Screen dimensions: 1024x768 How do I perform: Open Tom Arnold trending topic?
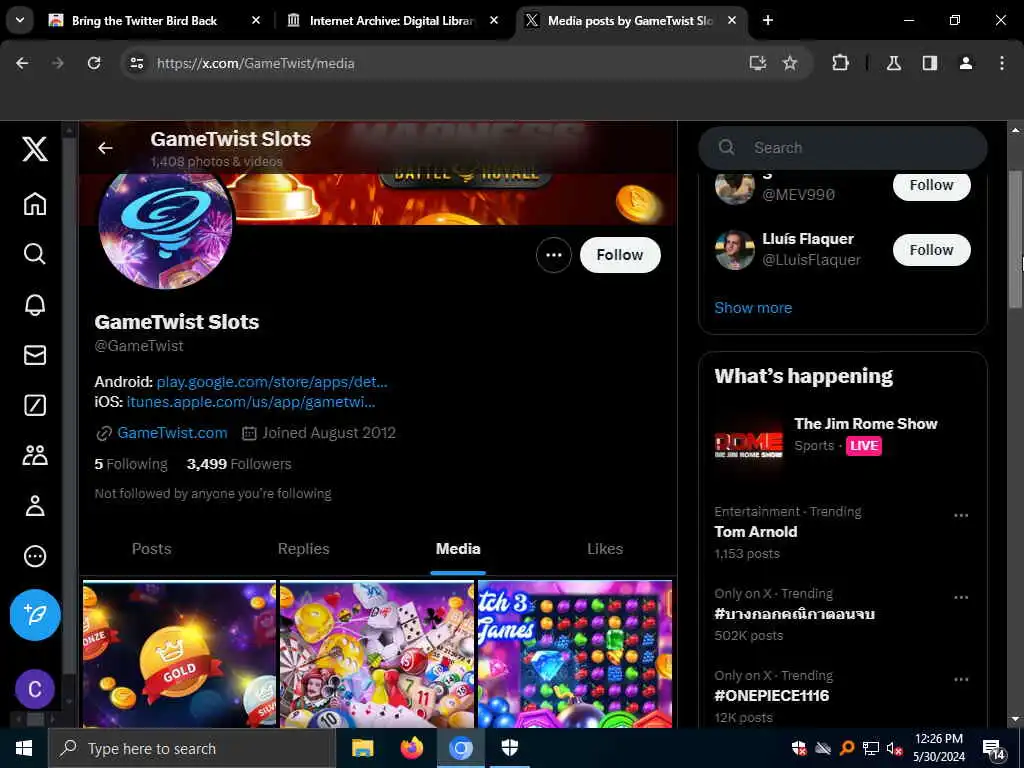[x=756, y=532]
